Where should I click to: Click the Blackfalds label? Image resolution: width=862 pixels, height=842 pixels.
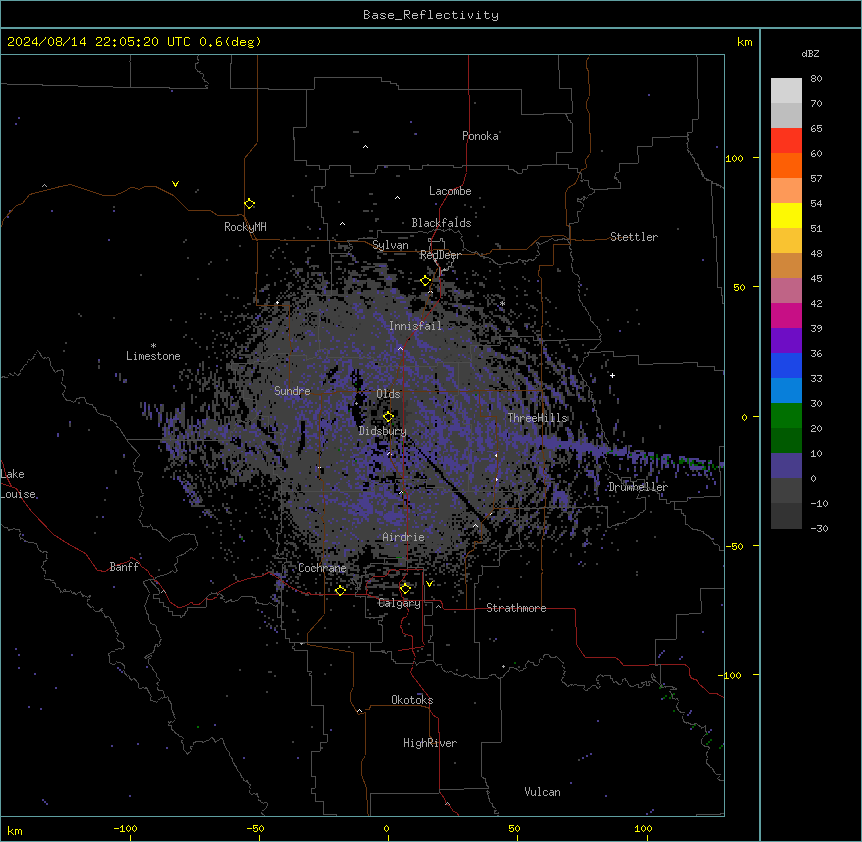point(441,223)
